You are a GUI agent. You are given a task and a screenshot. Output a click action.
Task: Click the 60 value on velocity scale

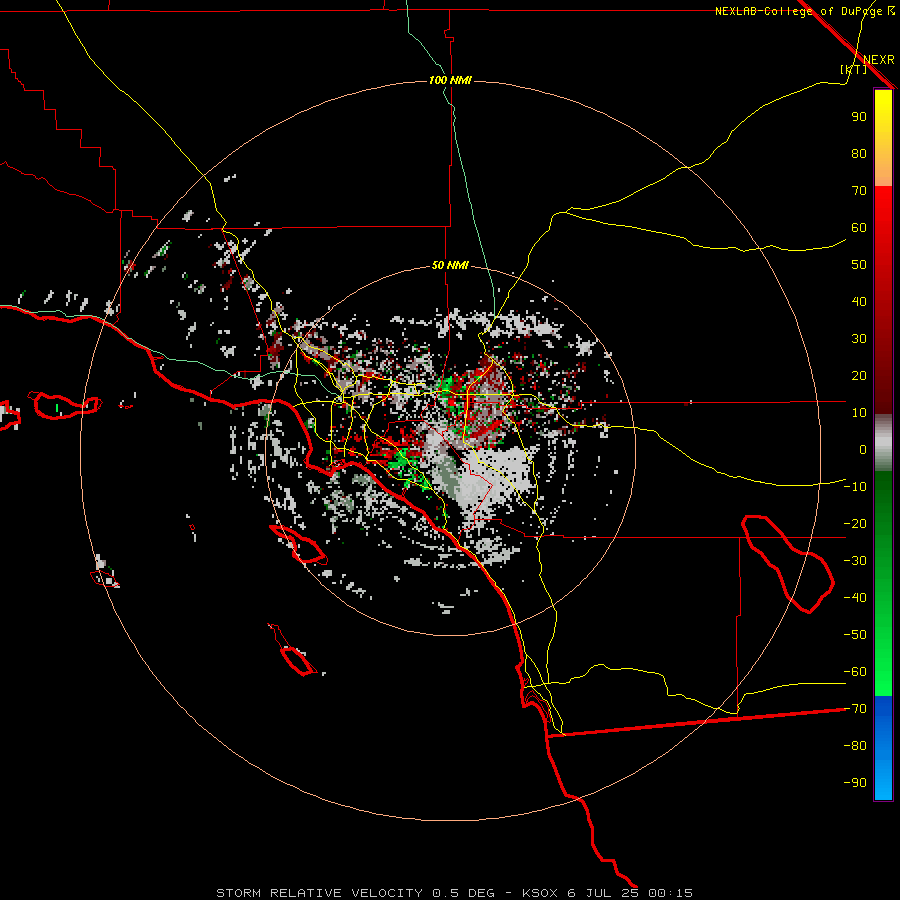pyautogui.click(x=859, y=227)
